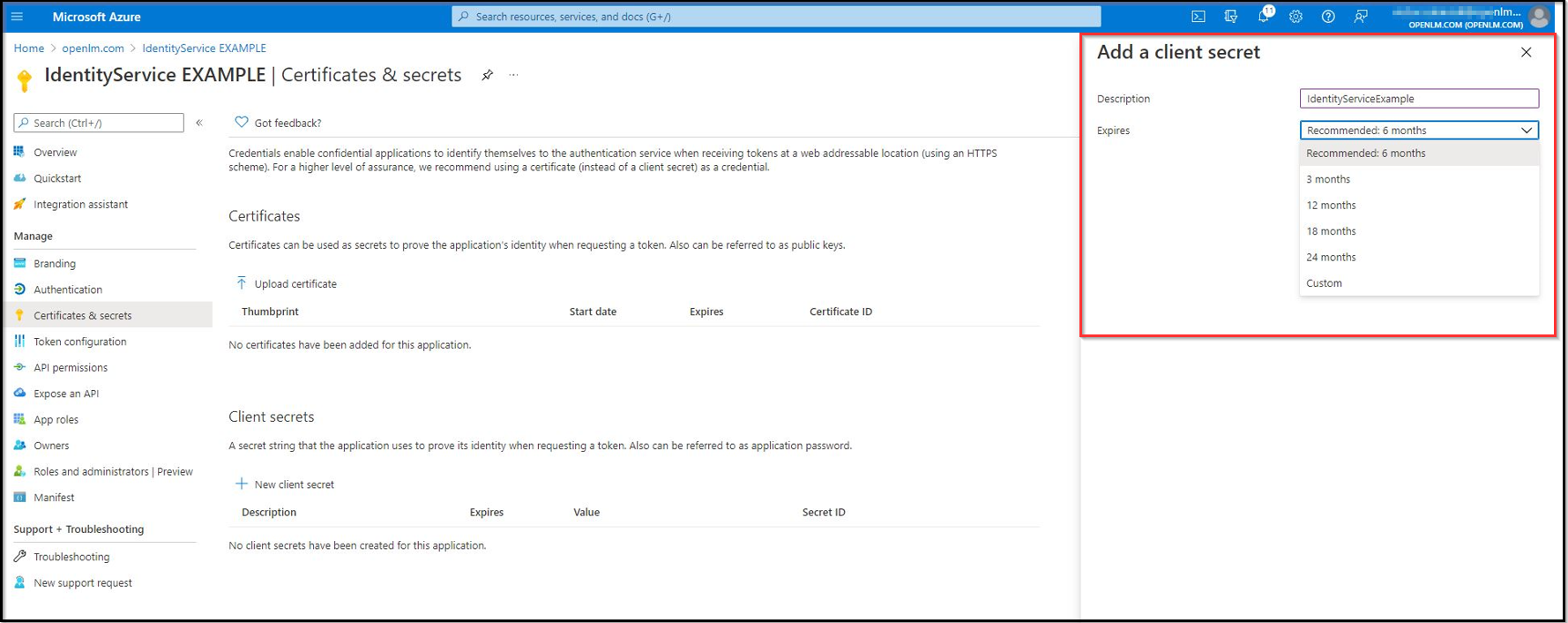
Task: Choose 12 months expiry option
Action: [1331, 206]
